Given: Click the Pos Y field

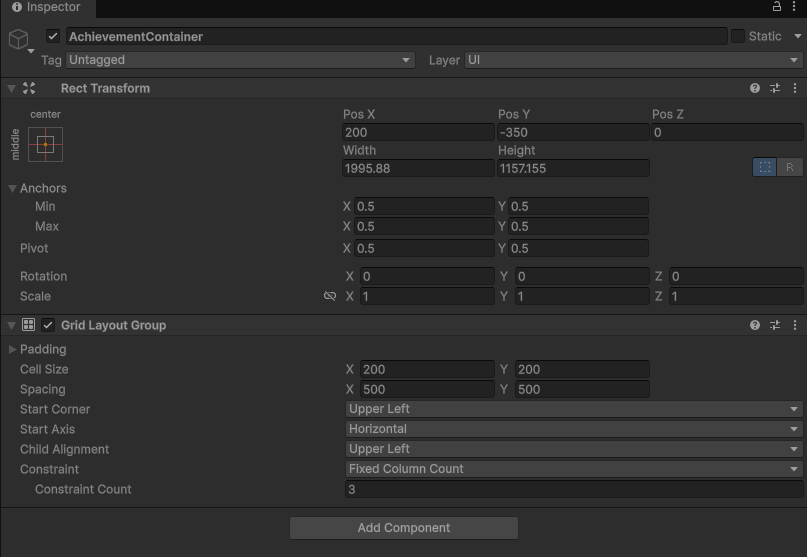Looking at the screenshot, I should (x=573, y=132).
